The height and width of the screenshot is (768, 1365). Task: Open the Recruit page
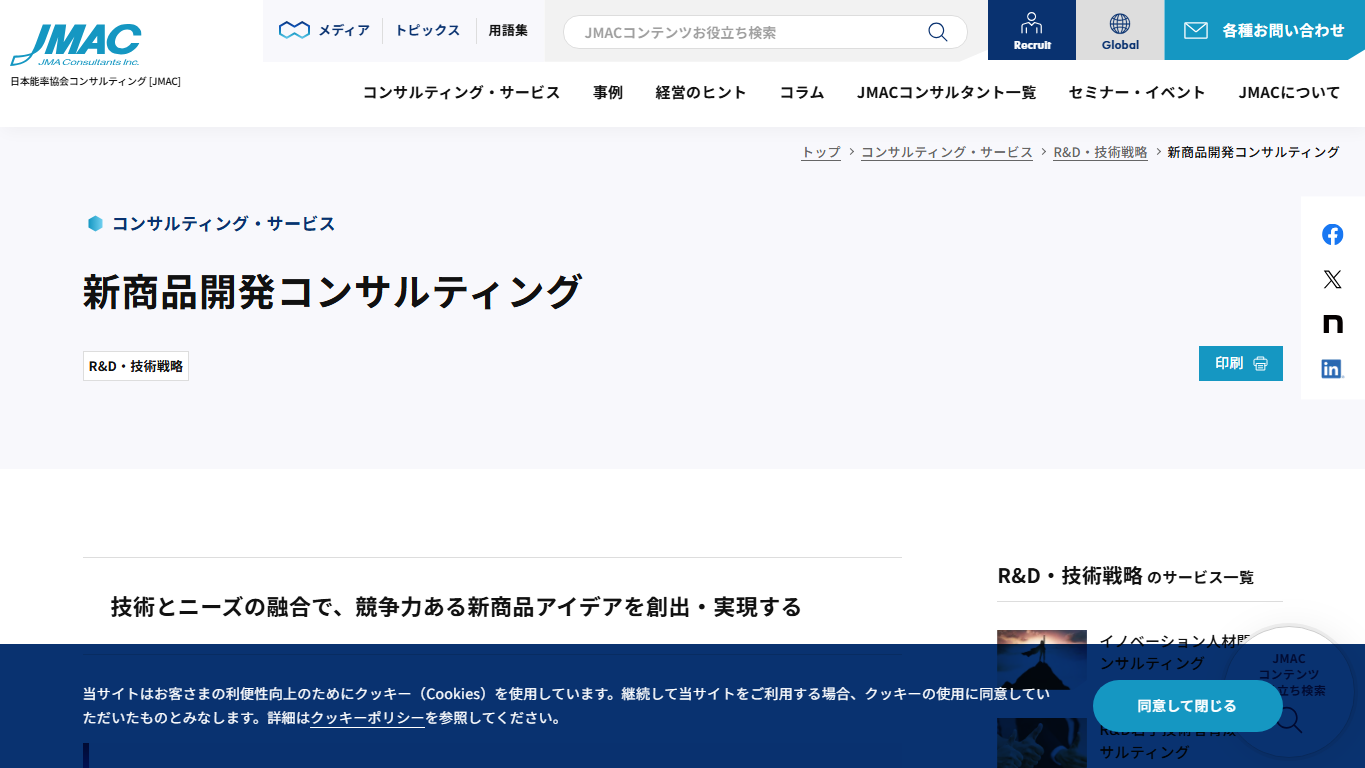1032,30
